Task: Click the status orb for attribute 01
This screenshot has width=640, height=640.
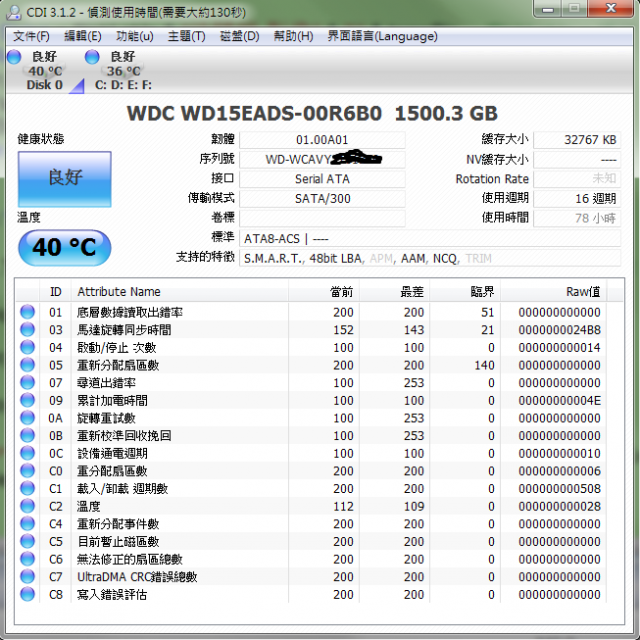Action: pyautogui.click(x=27, y=312)
